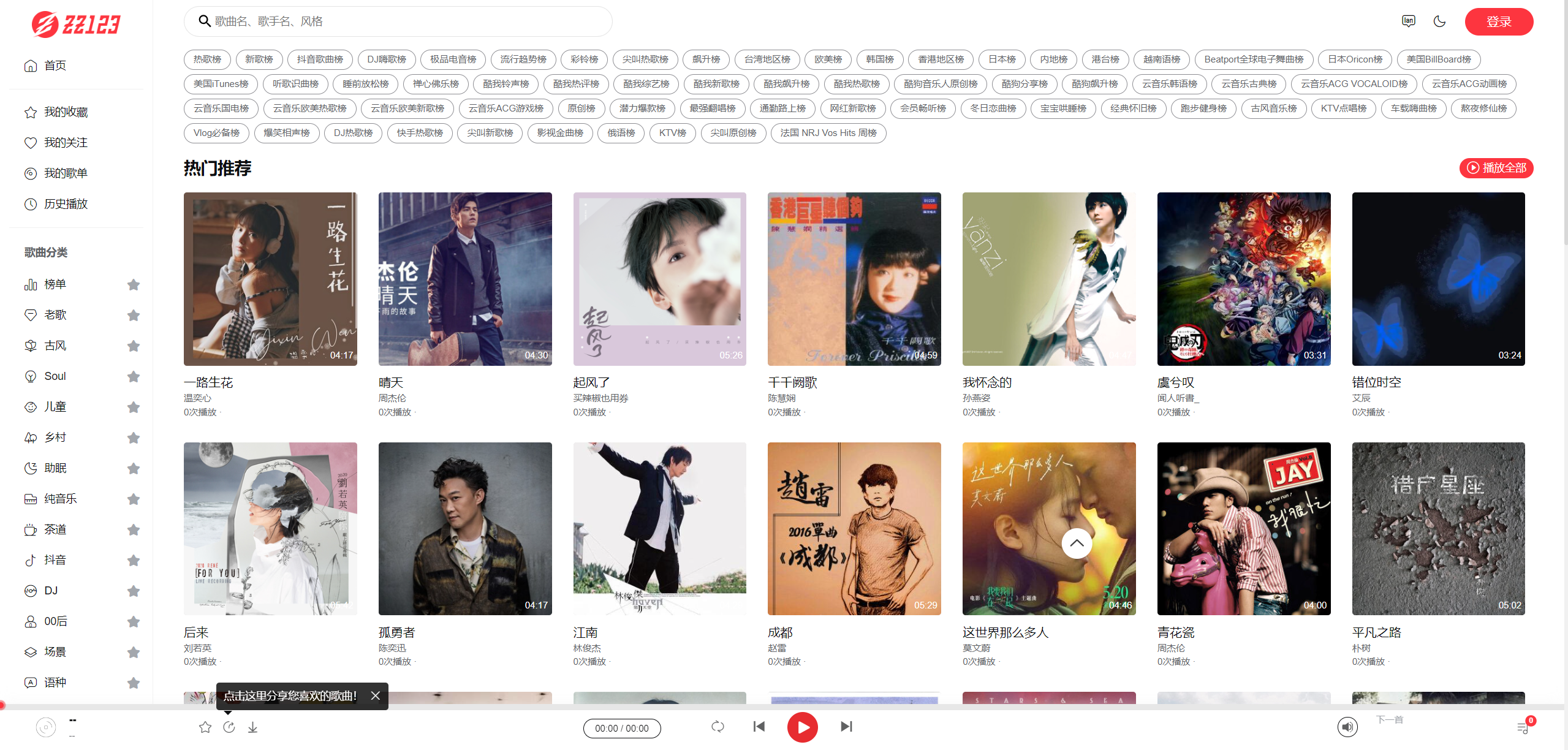Skip to next track
1568x750 pixels.
tap(846, 727)
